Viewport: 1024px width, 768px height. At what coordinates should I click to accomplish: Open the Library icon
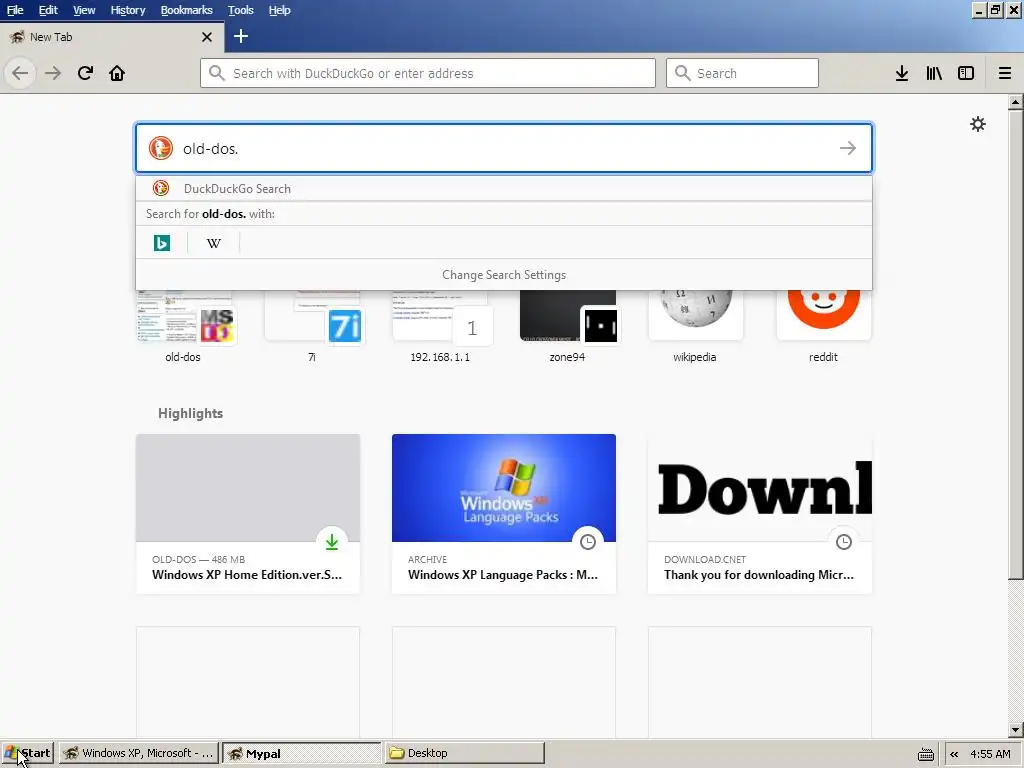click(934, 73)
